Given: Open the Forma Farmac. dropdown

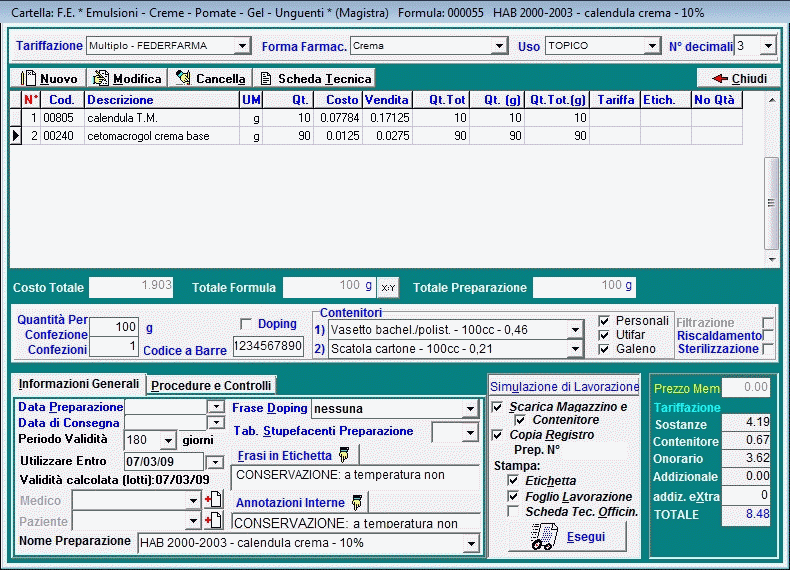Looking at the screenshot, I should click(x=499, y=46).
